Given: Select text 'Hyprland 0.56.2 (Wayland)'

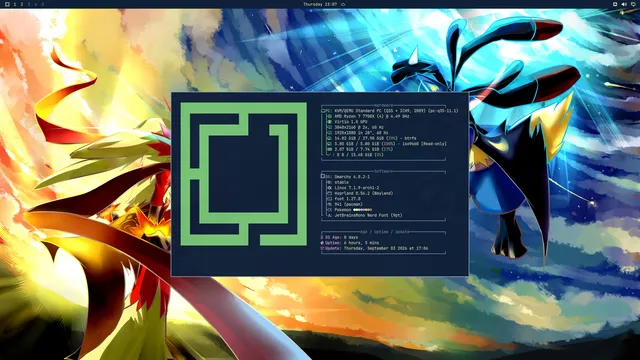Looking at the screenshot, I should [x=364, y=193].
